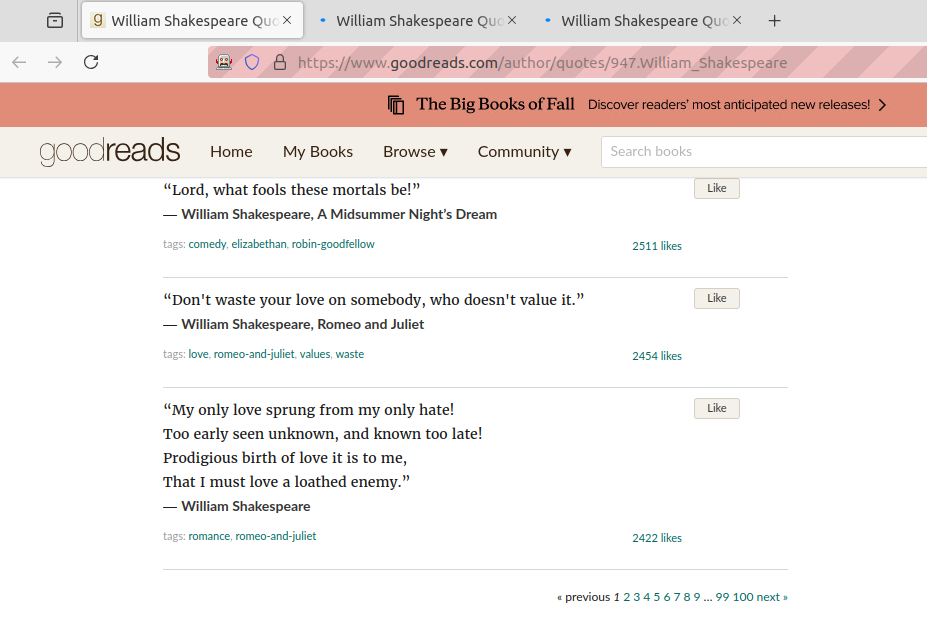Select the Home menu item
Screen dimensions: 927x623
tap(231, 152)
